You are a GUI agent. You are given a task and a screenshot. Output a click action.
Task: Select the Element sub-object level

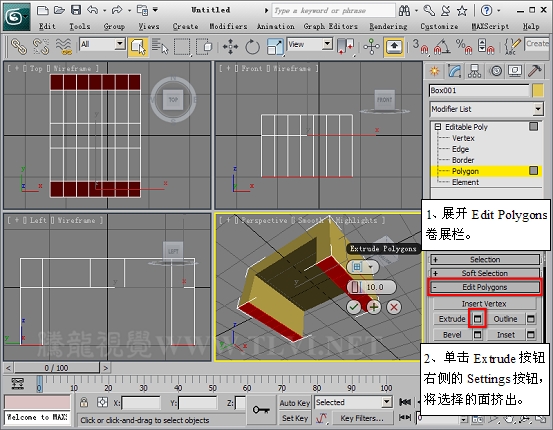(465, 182)
